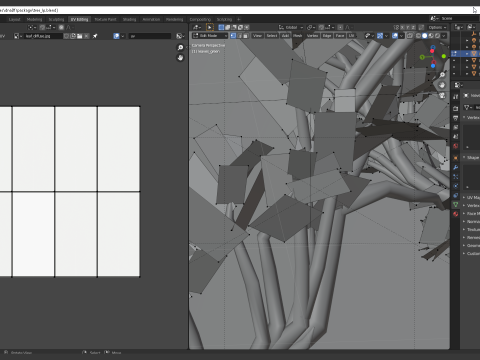
Task: Open the Select menu button in viewport
Action: [x=272, y=36]
